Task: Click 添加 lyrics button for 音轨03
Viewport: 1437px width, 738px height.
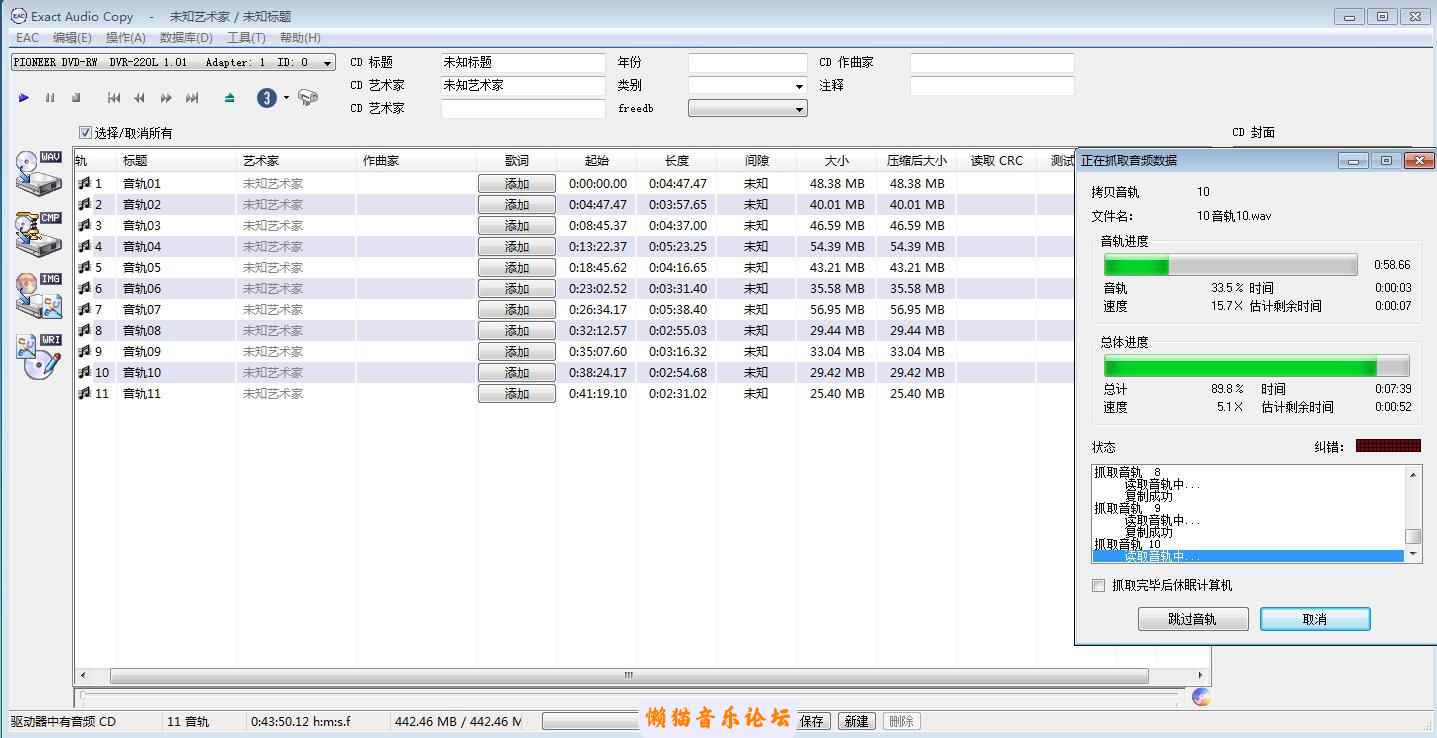Action: coord(516,226)
